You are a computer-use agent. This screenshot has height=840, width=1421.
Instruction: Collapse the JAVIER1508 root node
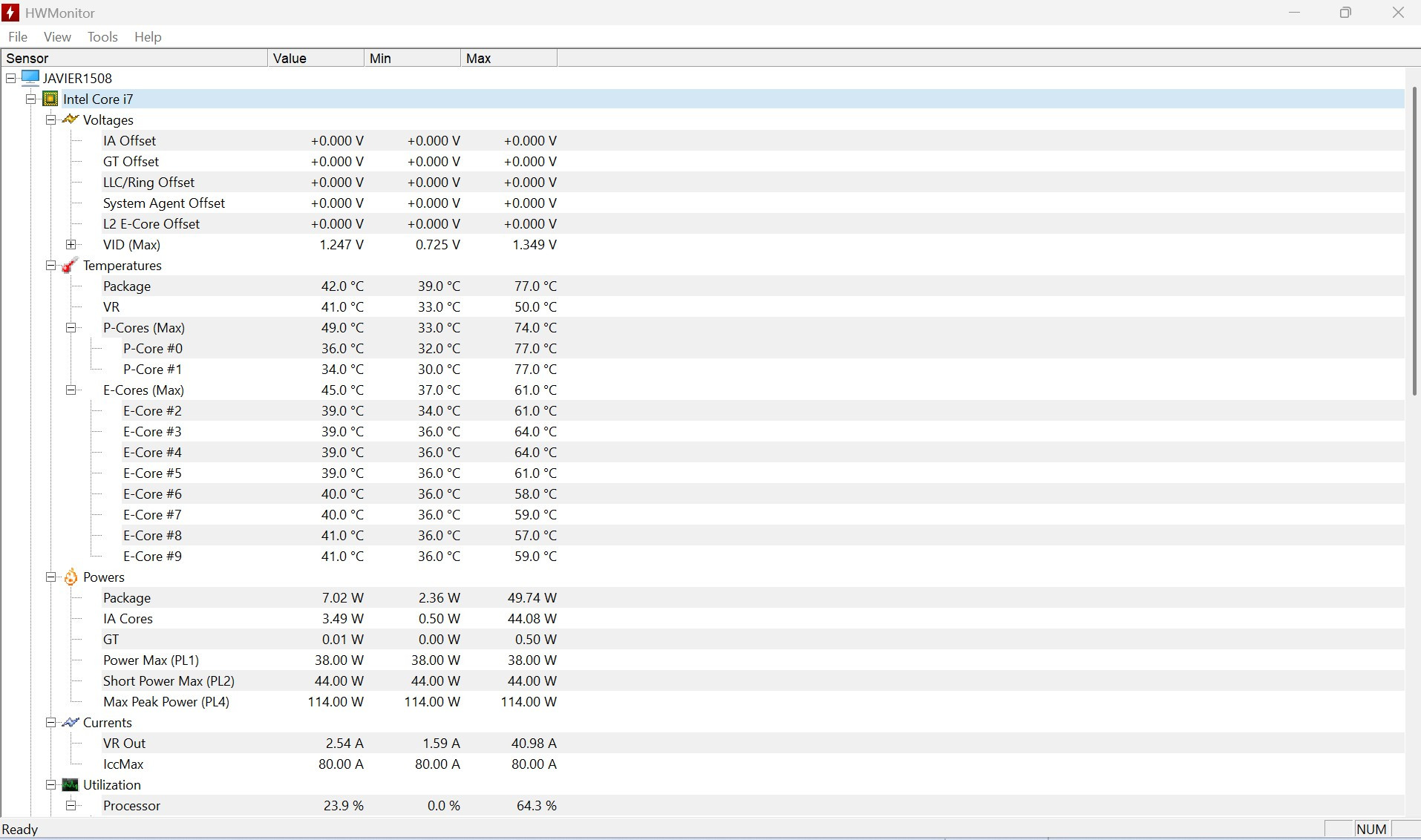pos(11,78)
